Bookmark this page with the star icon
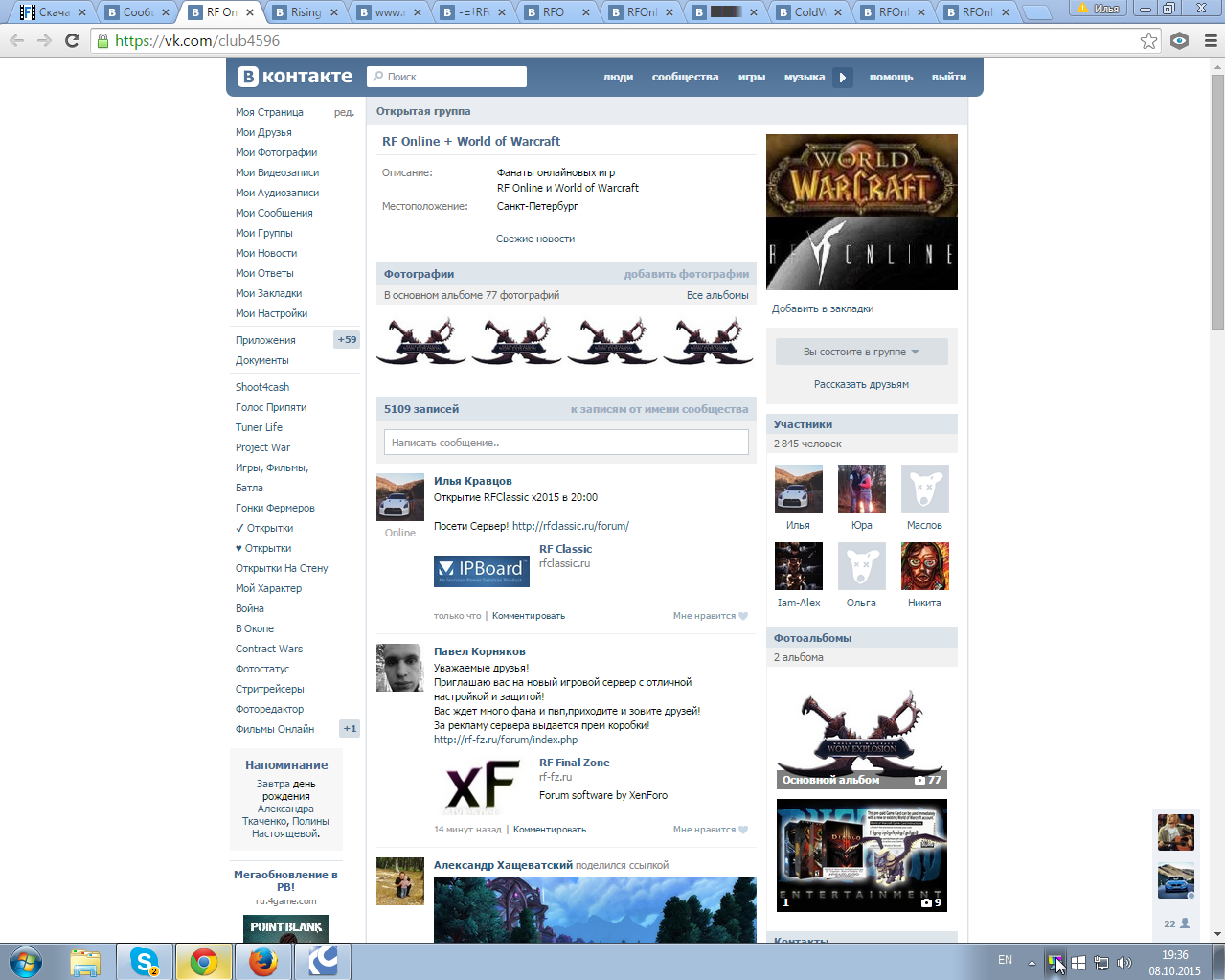The image size is (1225, 980). (x=1148, y=41)
